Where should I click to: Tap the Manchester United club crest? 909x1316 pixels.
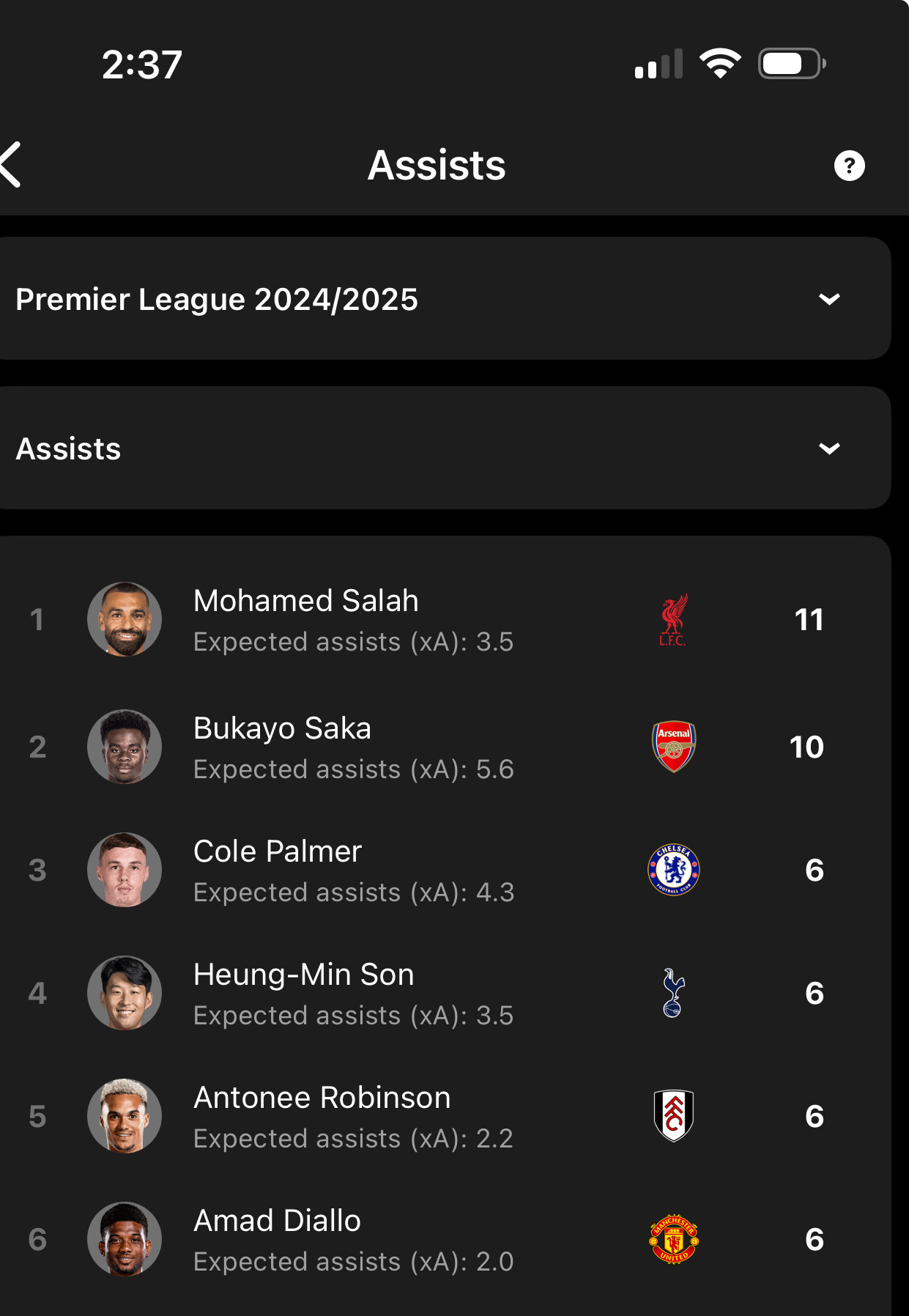coord(674,1239)
